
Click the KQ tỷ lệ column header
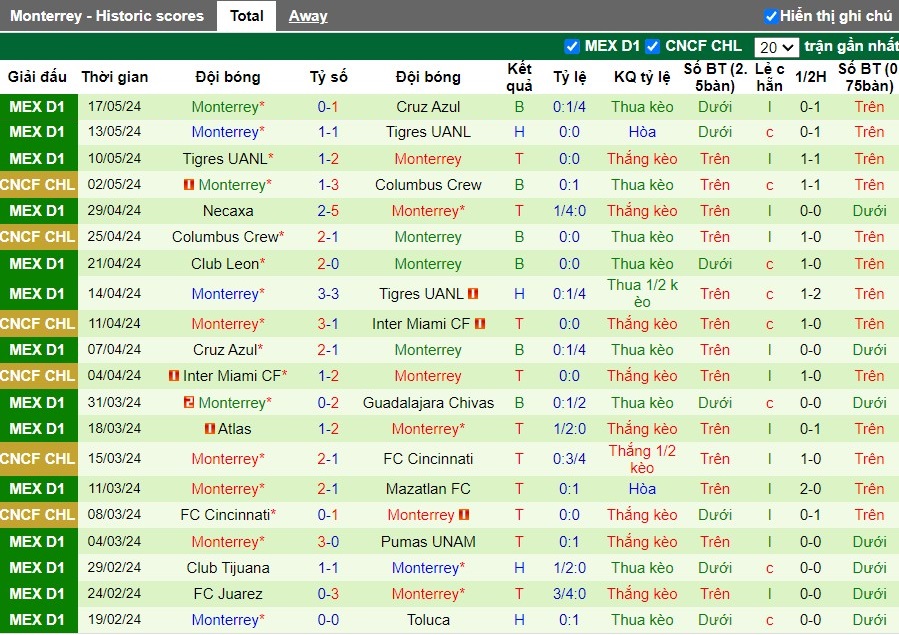pyautogui.click(x=642, y=77)
